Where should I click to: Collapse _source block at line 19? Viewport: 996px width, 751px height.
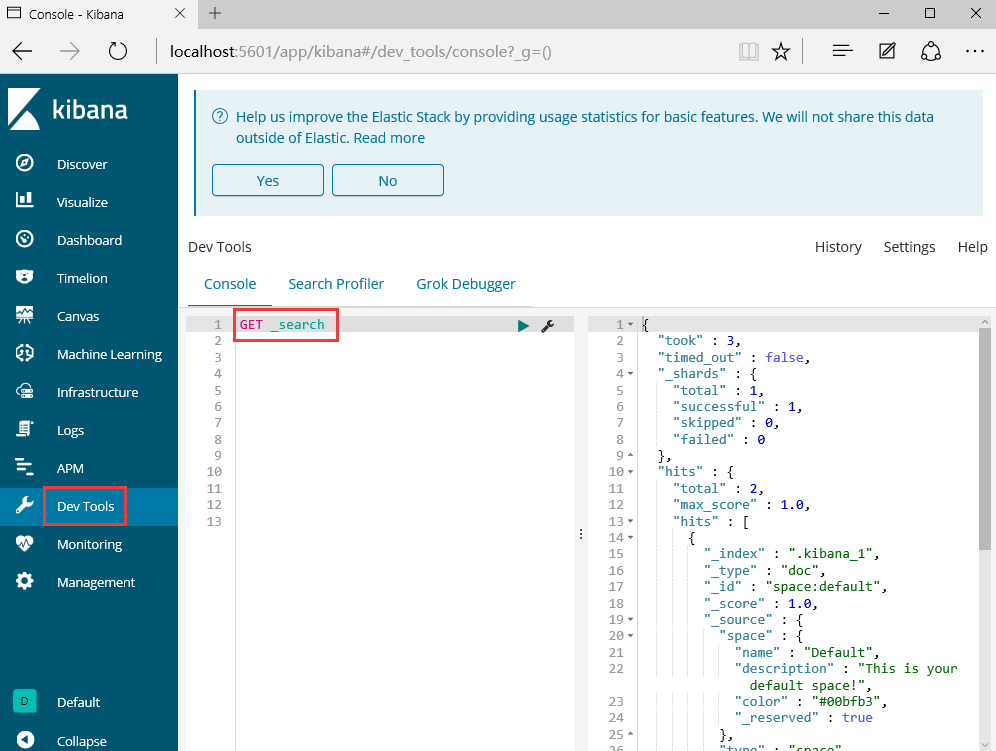pyautogui.click(x=631, y=619)
